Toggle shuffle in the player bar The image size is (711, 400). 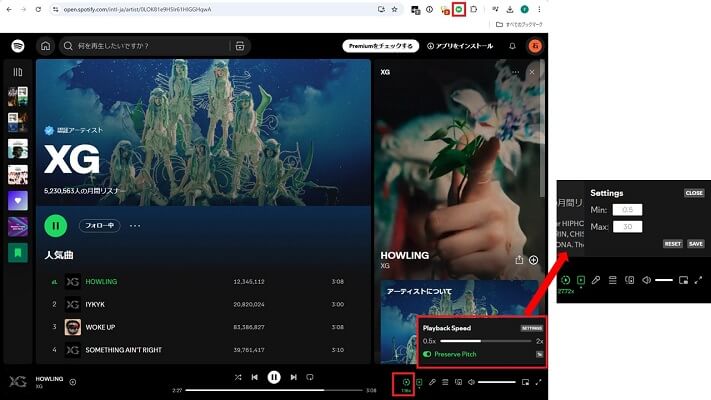(x=238, y=377)
